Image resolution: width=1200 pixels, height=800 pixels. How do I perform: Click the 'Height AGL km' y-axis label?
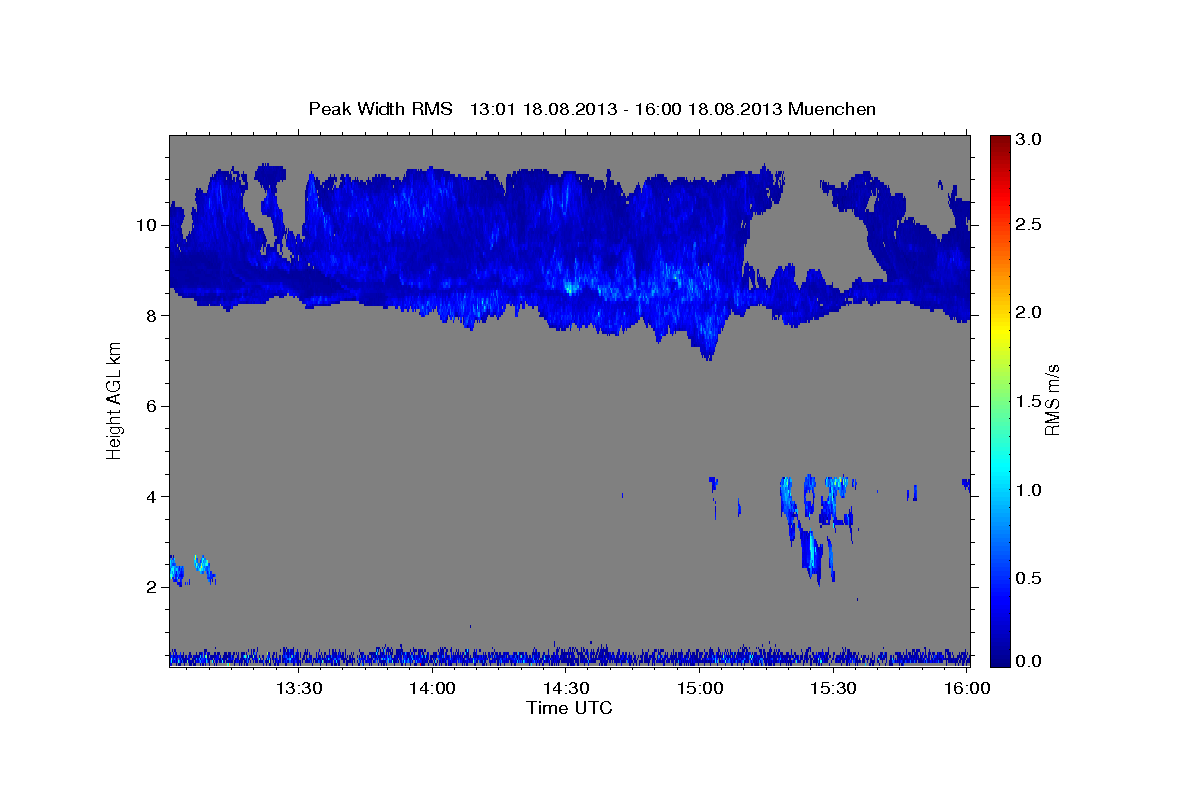115,400
